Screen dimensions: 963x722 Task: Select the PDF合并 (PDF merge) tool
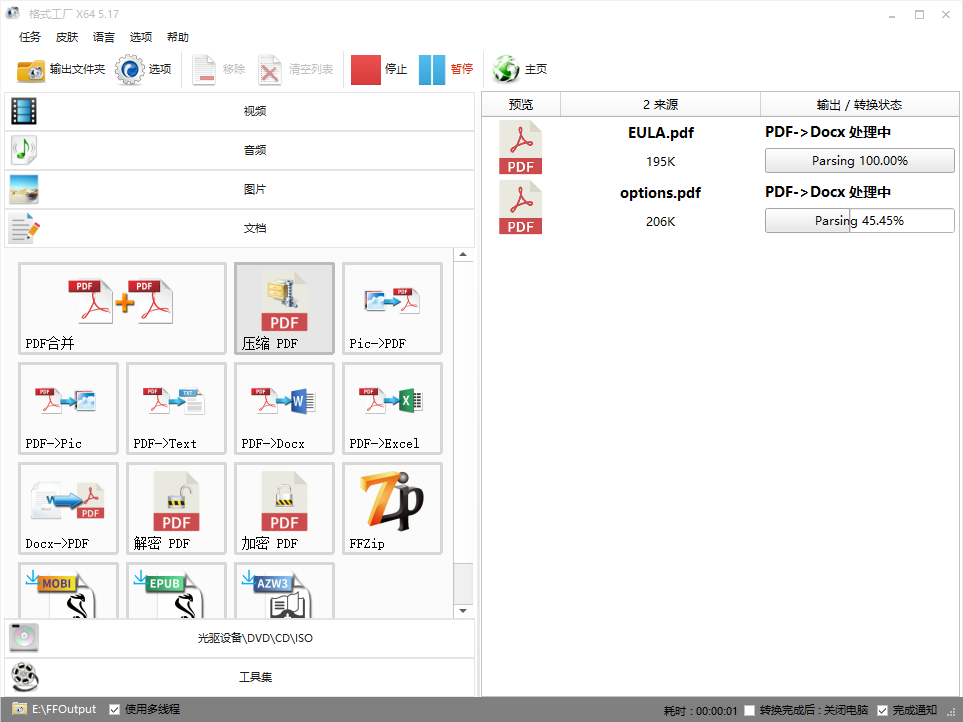[x=121, y=308]
